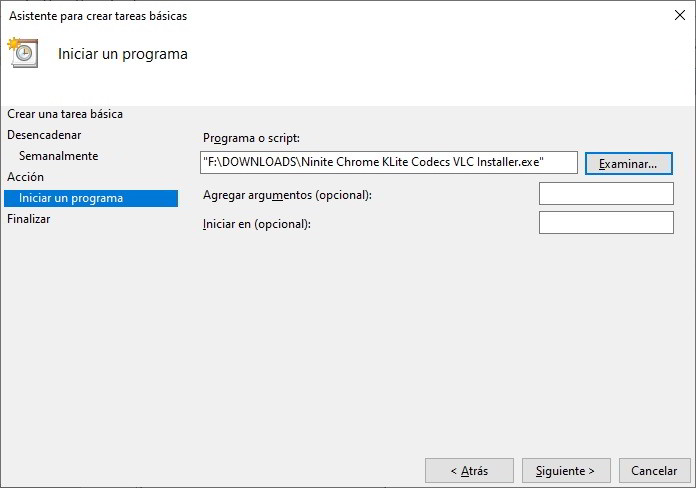
Task: Select the Acción step in sidebar
Action: (x=25, y=177)
